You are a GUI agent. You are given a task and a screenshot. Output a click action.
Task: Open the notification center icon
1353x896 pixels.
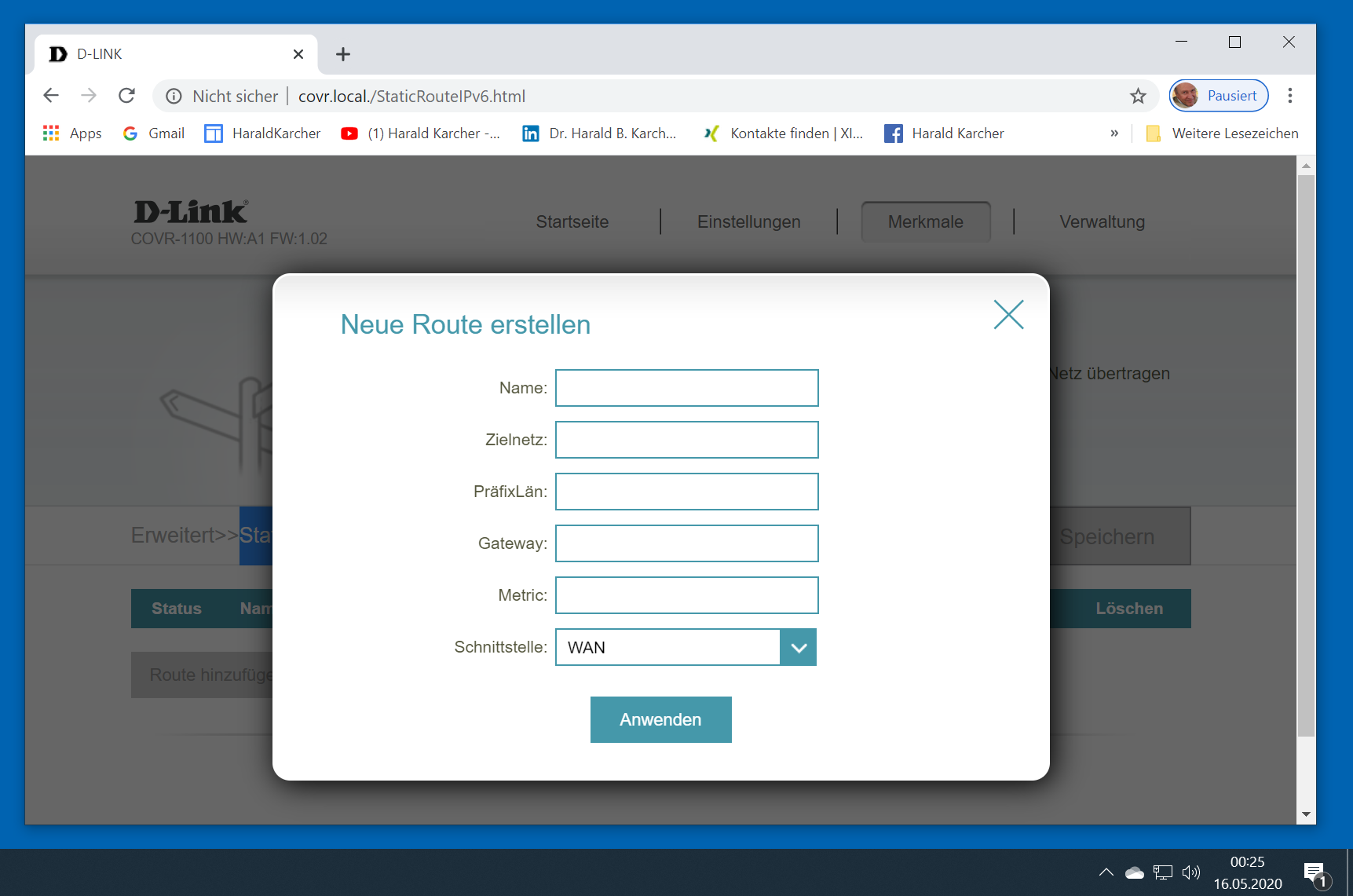tap(1315, 872)
